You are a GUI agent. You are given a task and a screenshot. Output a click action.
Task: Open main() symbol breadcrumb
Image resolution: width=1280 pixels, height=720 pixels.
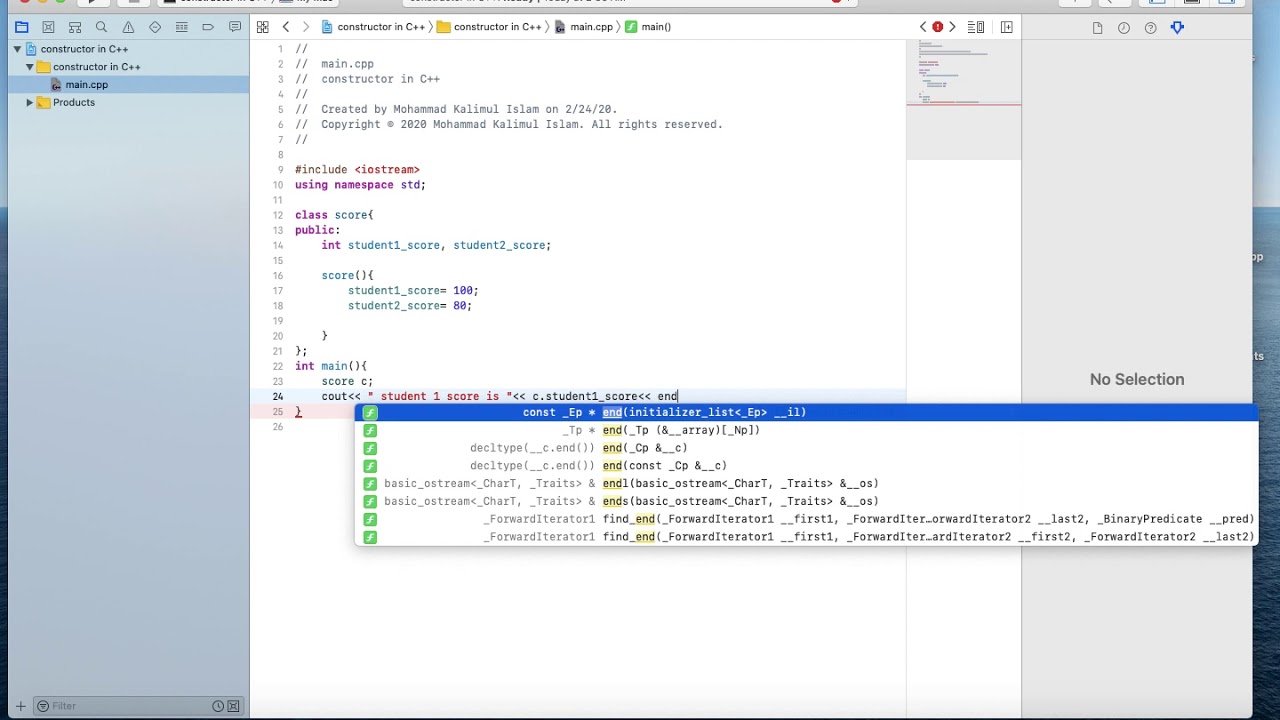tap(648, 27)
